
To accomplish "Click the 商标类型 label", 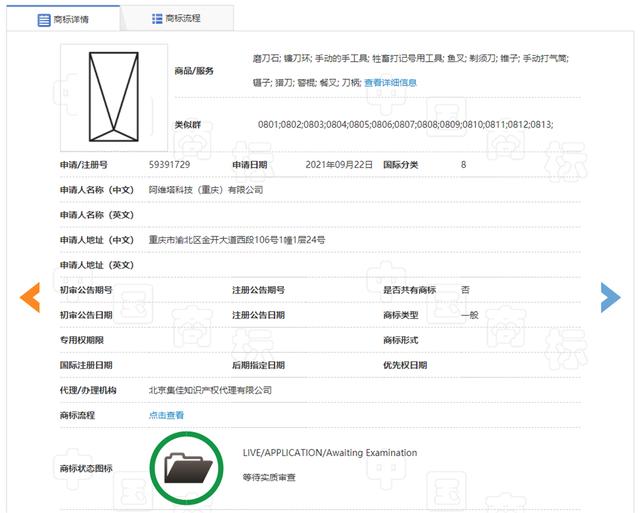I will [401, 315].
